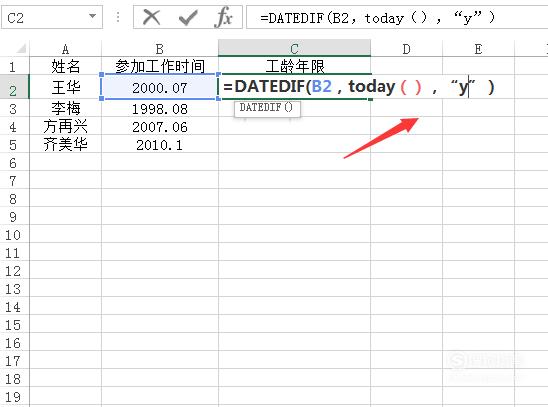Click the DATEDIF() function tooltip
Screen dimensions: 548x407
tap(267, 108)
